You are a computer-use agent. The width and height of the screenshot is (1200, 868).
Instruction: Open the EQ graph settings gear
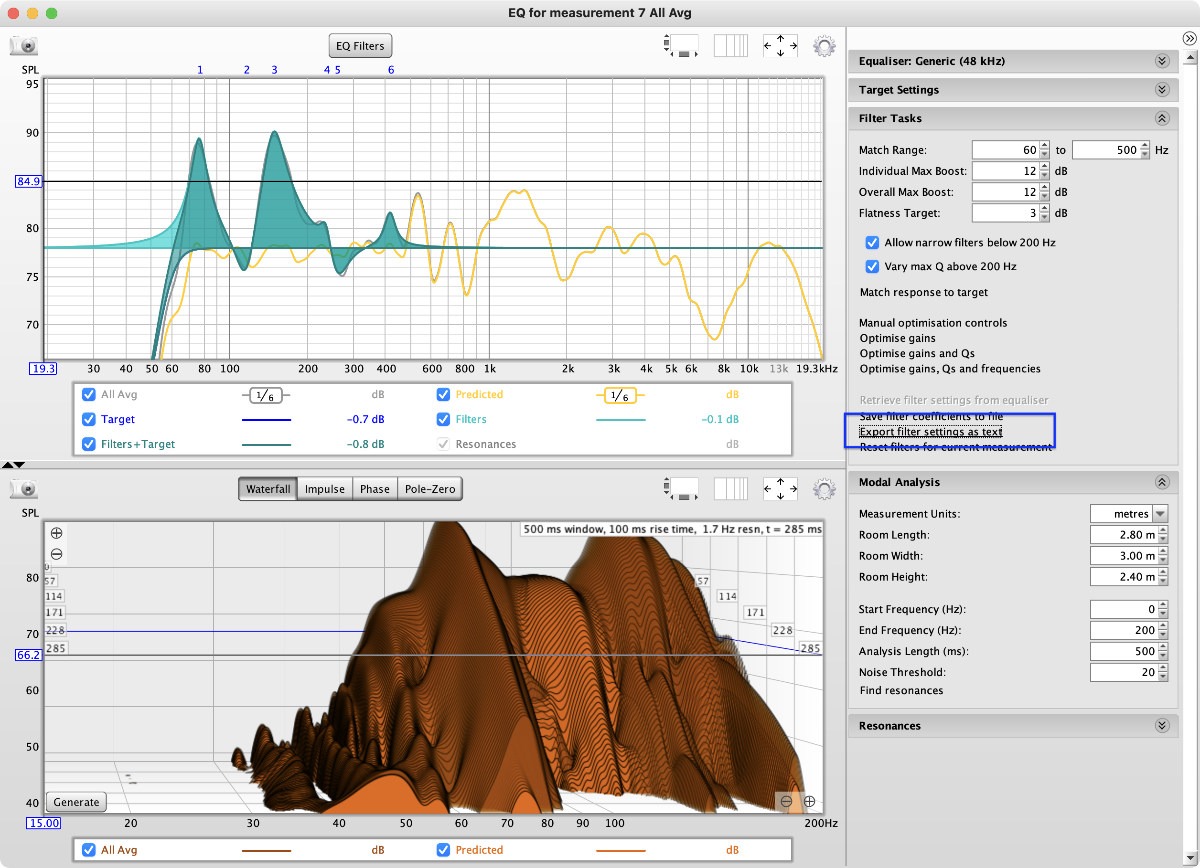(824, 45)
